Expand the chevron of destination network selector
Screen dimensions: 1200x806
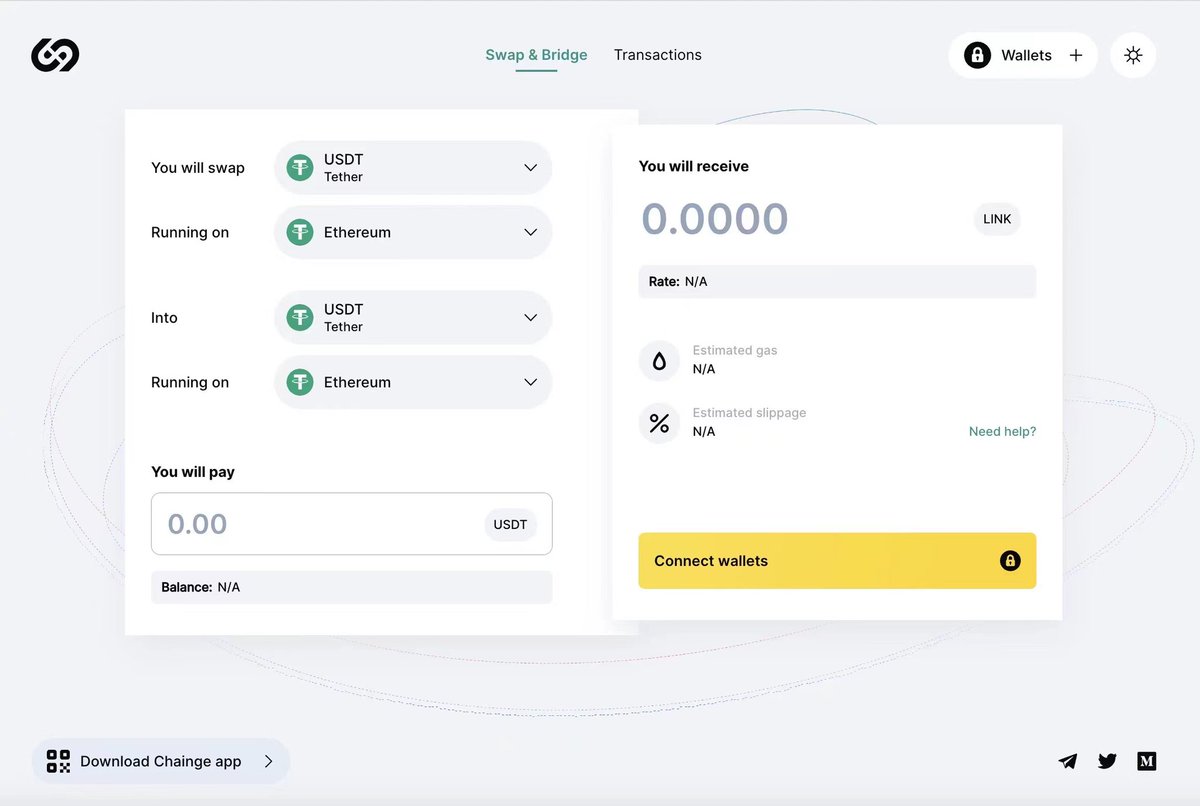coord(531,382)
